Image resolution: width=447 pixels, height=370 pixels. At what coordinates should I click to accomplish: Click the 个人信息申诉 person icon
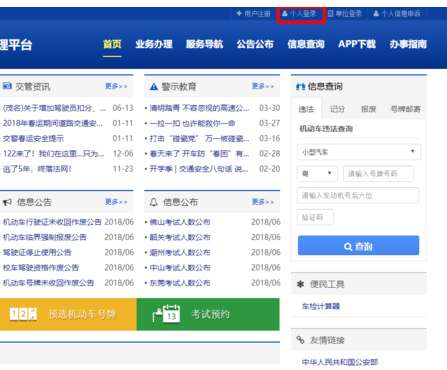click(x=376, y=13)
